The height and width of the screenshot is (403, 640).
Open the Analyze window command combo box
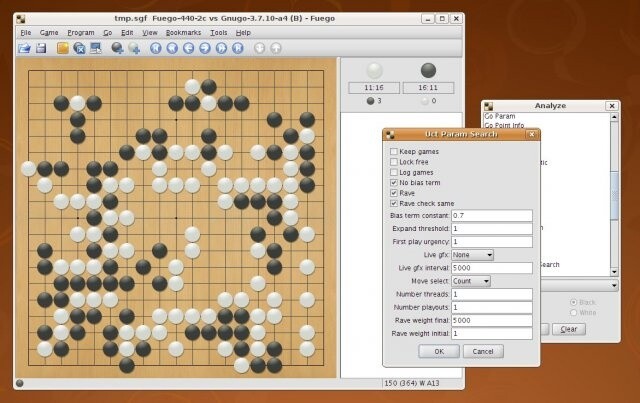tap(579, 285)
